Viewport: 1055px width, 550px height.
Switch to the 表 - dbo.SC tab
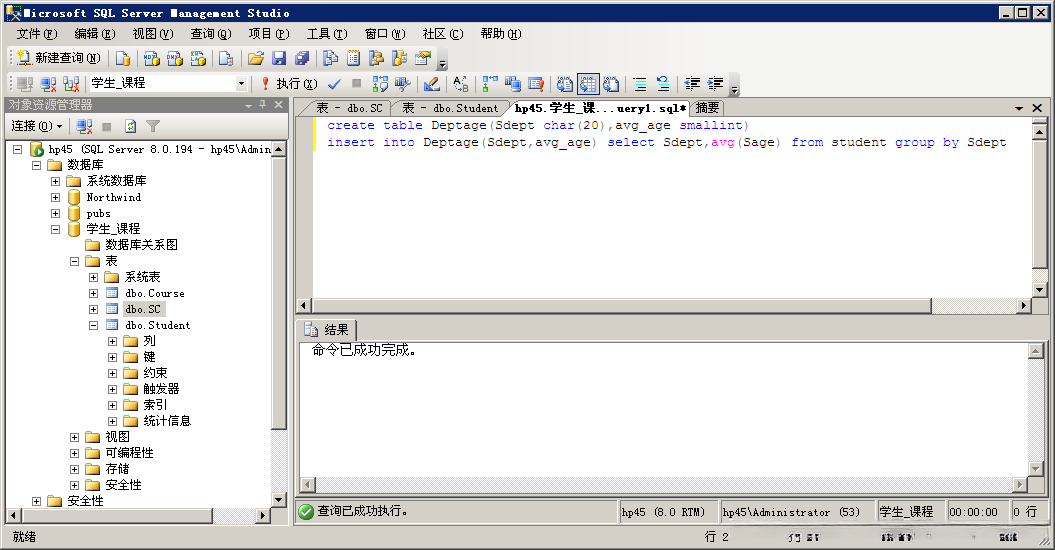pyautogui.click(x=349, y=108)
